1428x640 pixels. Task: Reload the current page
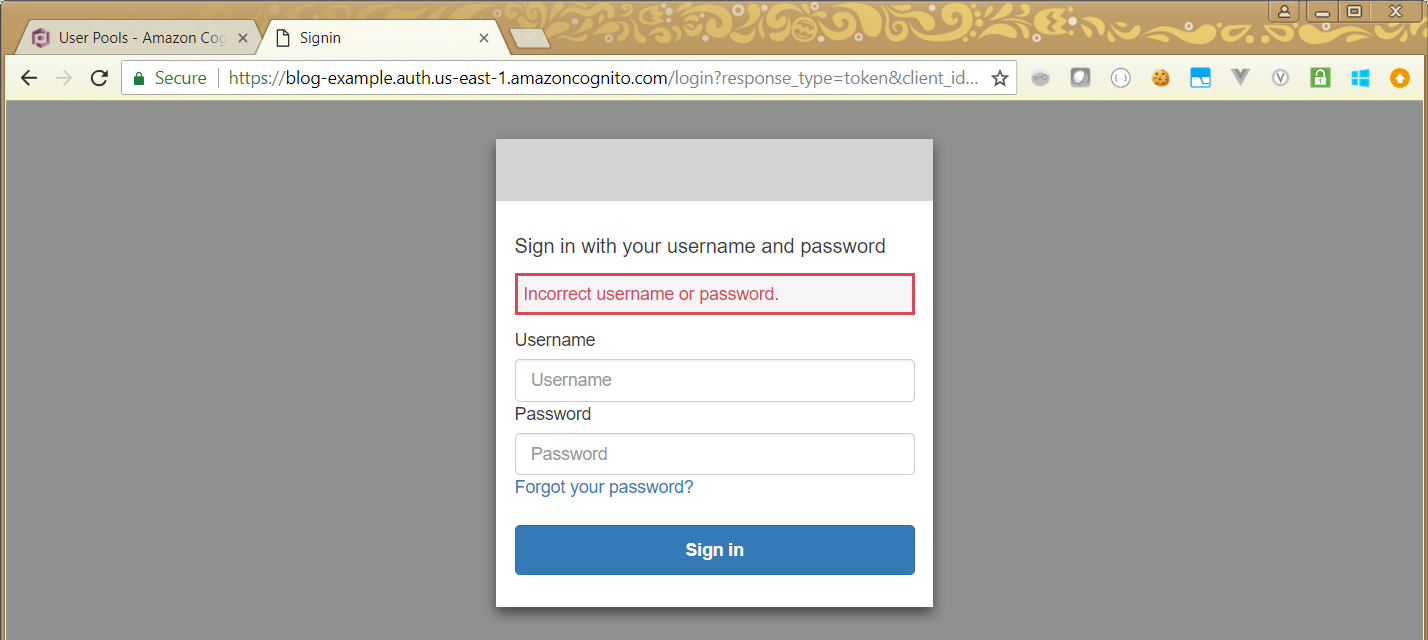pyautogui.click(x=99, y=78)
